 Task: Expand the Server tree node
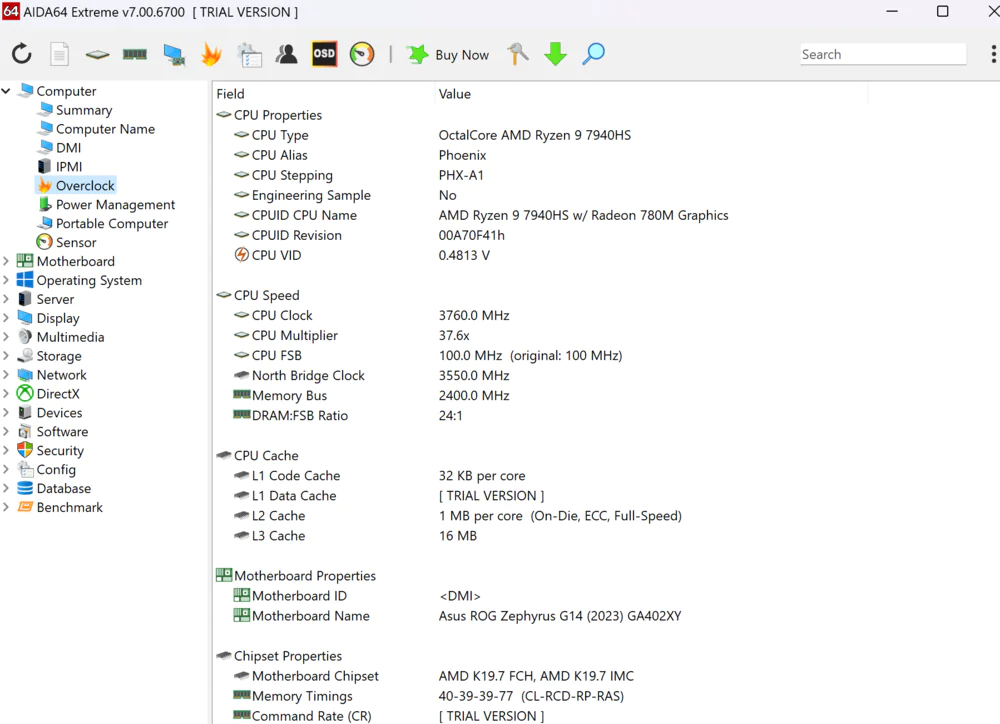tap(6, 299)
